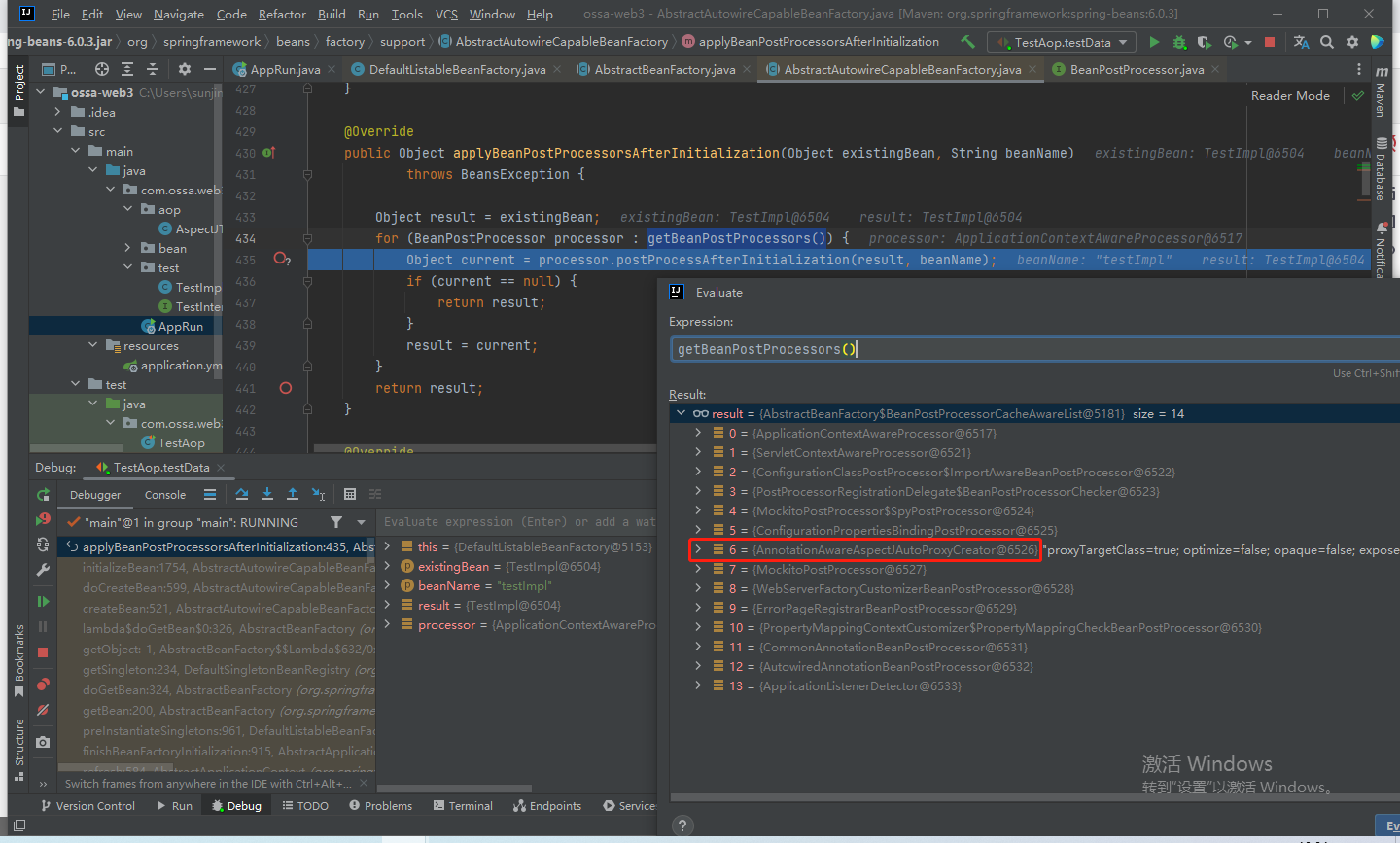Screen dimensions: 1400x843
Task: Toggle the breakpoint on line 441
Action: [286, 388]
